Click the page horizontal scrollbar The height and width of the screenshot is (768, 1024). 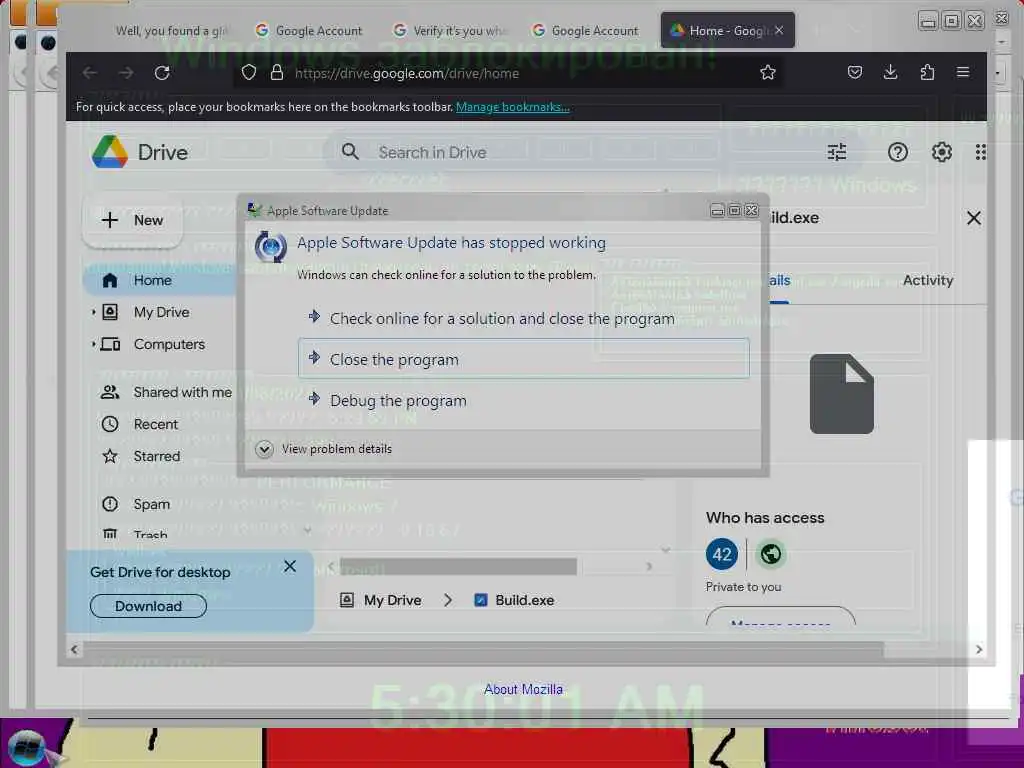[483, 649]
